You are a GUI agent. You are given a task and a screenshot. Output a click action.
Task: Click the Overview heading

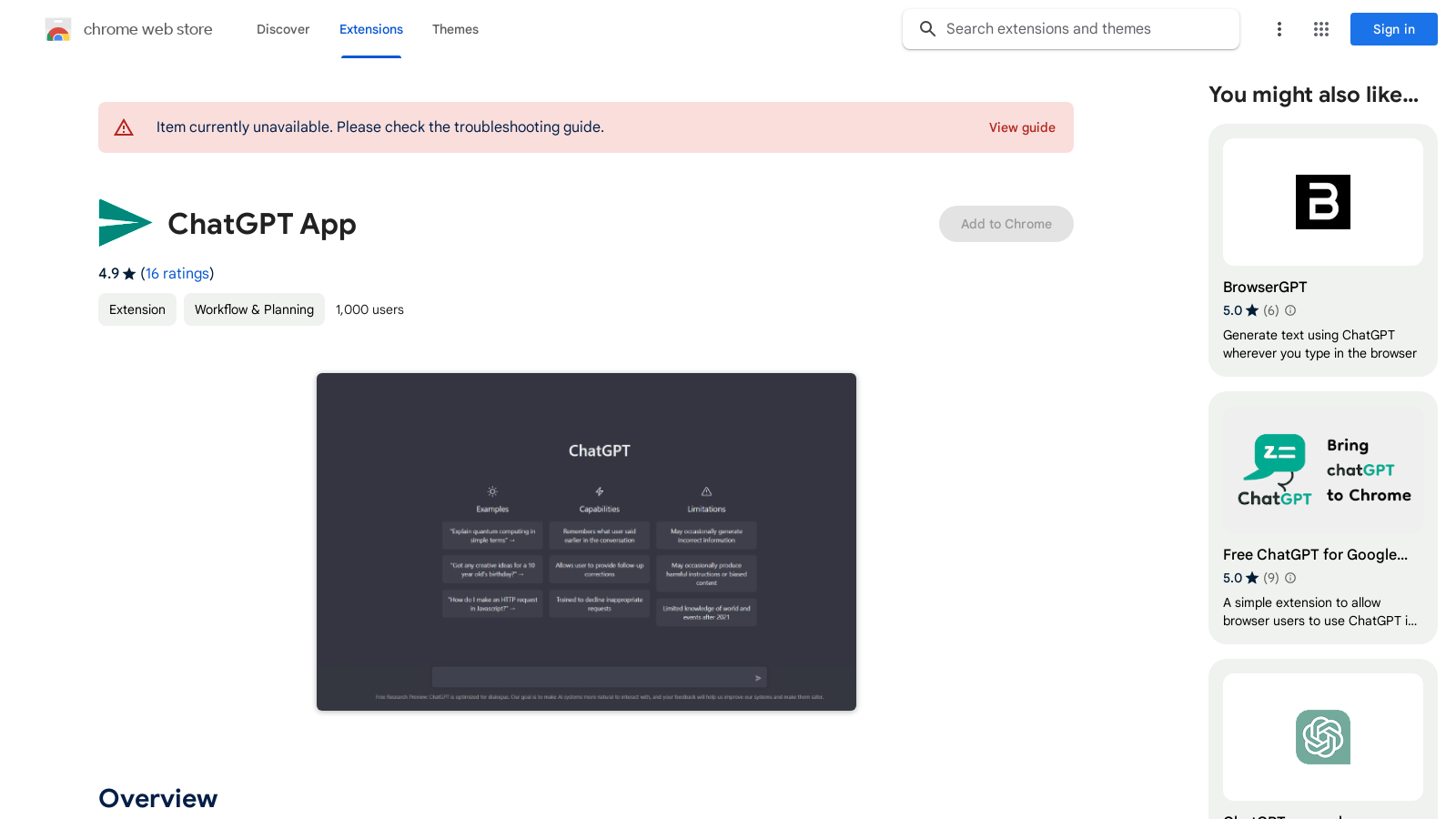(x=158, y=798)
